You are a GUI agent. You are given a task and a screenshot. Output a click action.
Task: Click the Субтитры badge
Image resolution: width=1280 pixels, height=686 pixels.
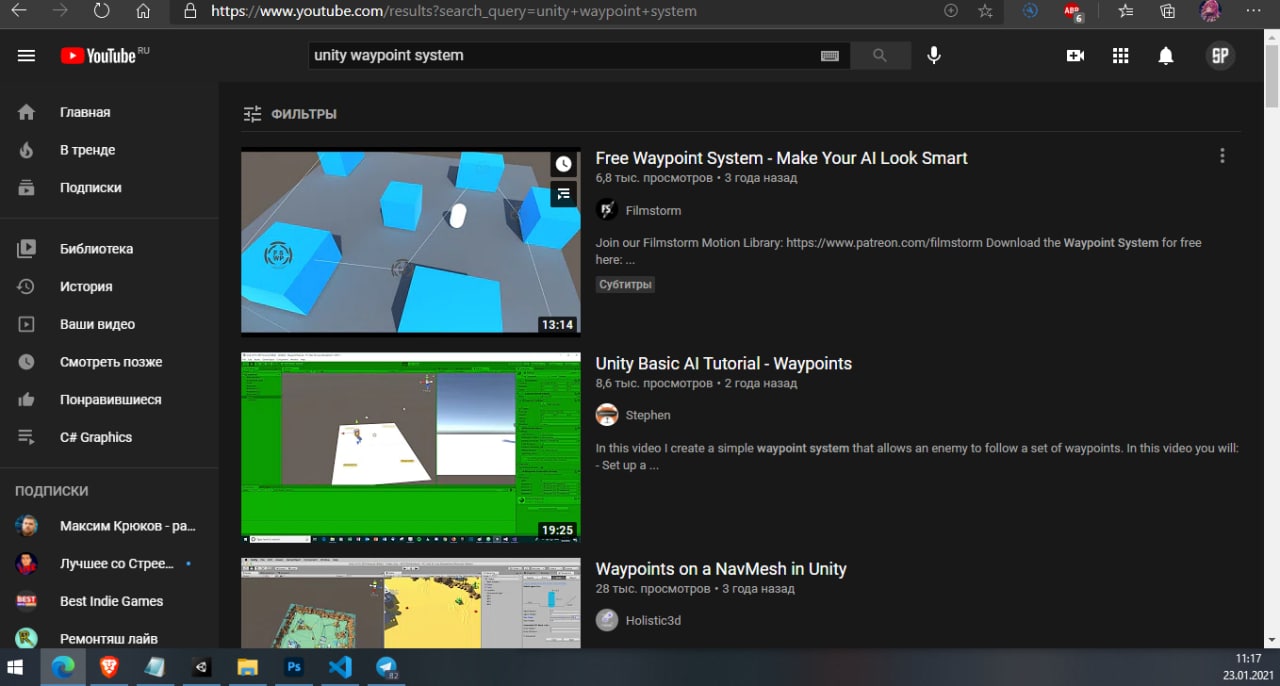pyautogui.click(x=626, y=285)
